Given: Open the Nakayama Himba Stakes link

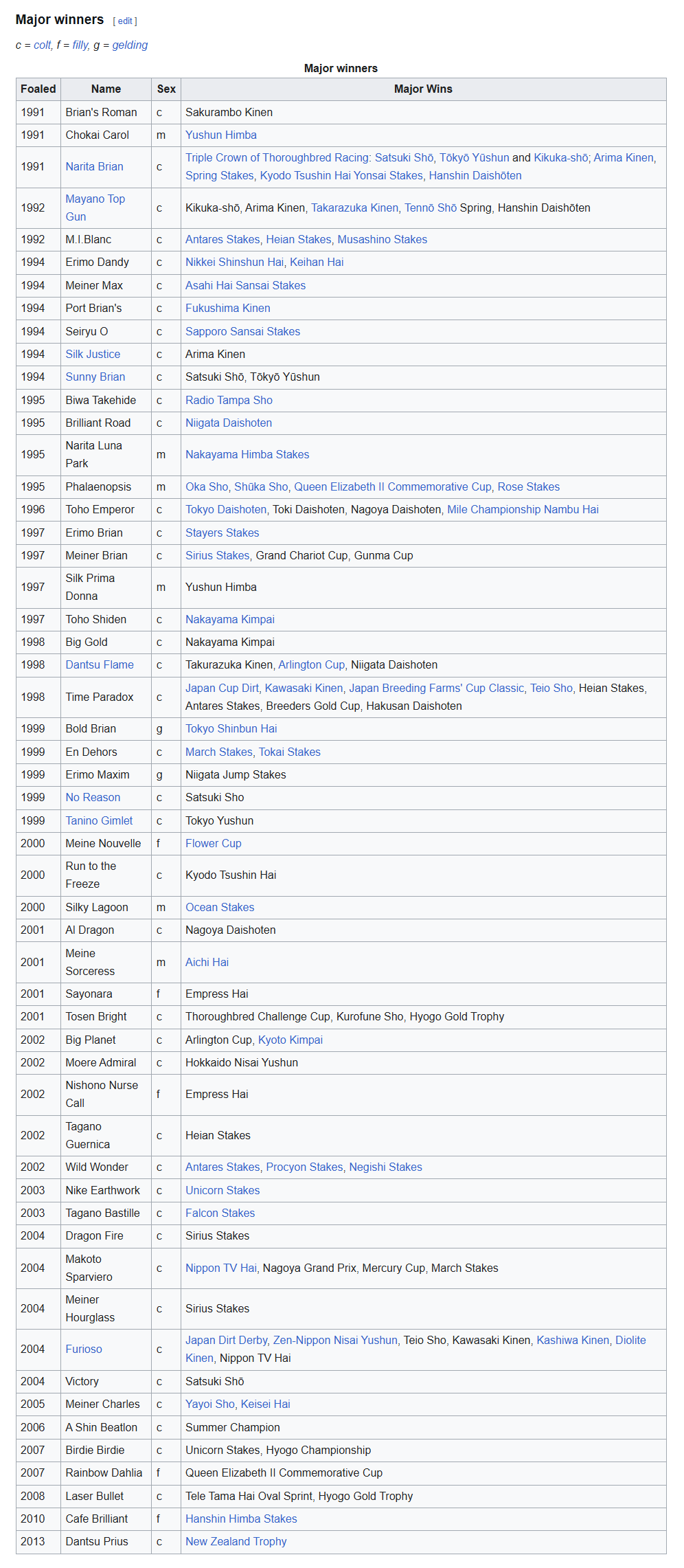Looking at the screenshot, I should [x=247, y=455].
